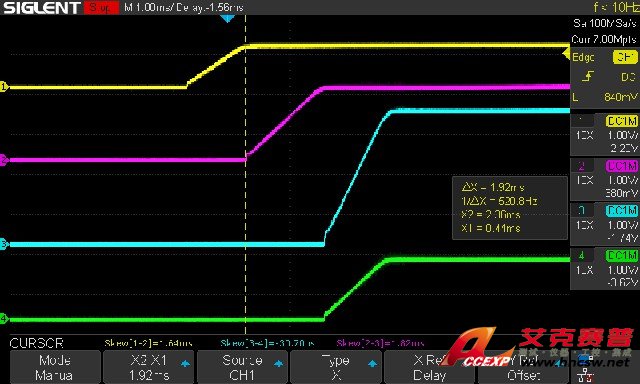Toggle the CH2 DC1M coupling badge
The height and width of the screenshot is (384, 640).
pos(622,166)
